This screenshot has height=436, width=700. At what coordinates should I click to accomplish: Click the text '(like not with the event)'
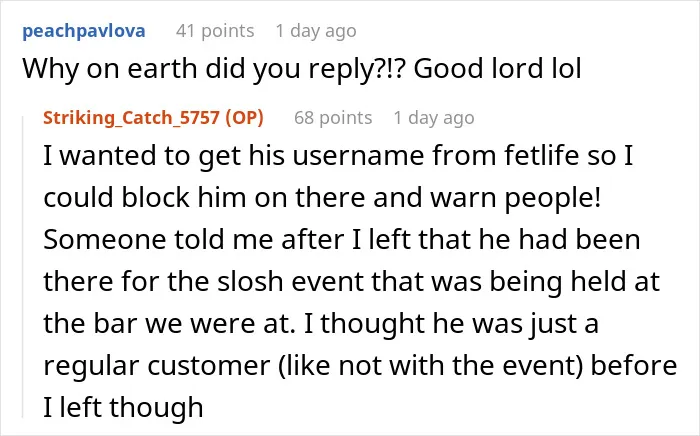pyautogui.click(x=431, y=365)
